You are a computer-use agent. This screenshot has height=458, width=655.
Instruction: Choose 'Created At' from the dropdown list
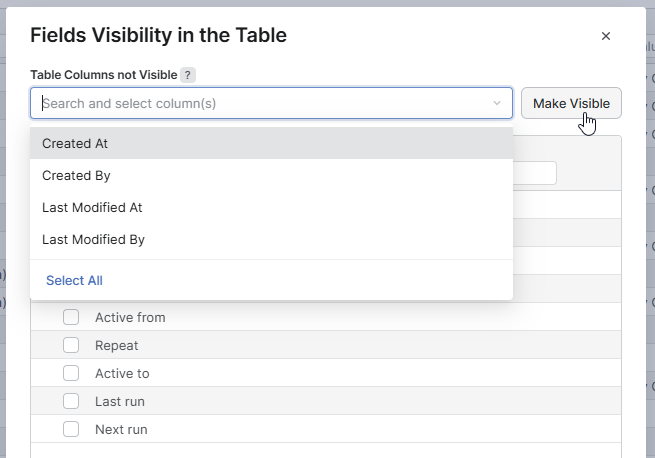click(75, 143)
